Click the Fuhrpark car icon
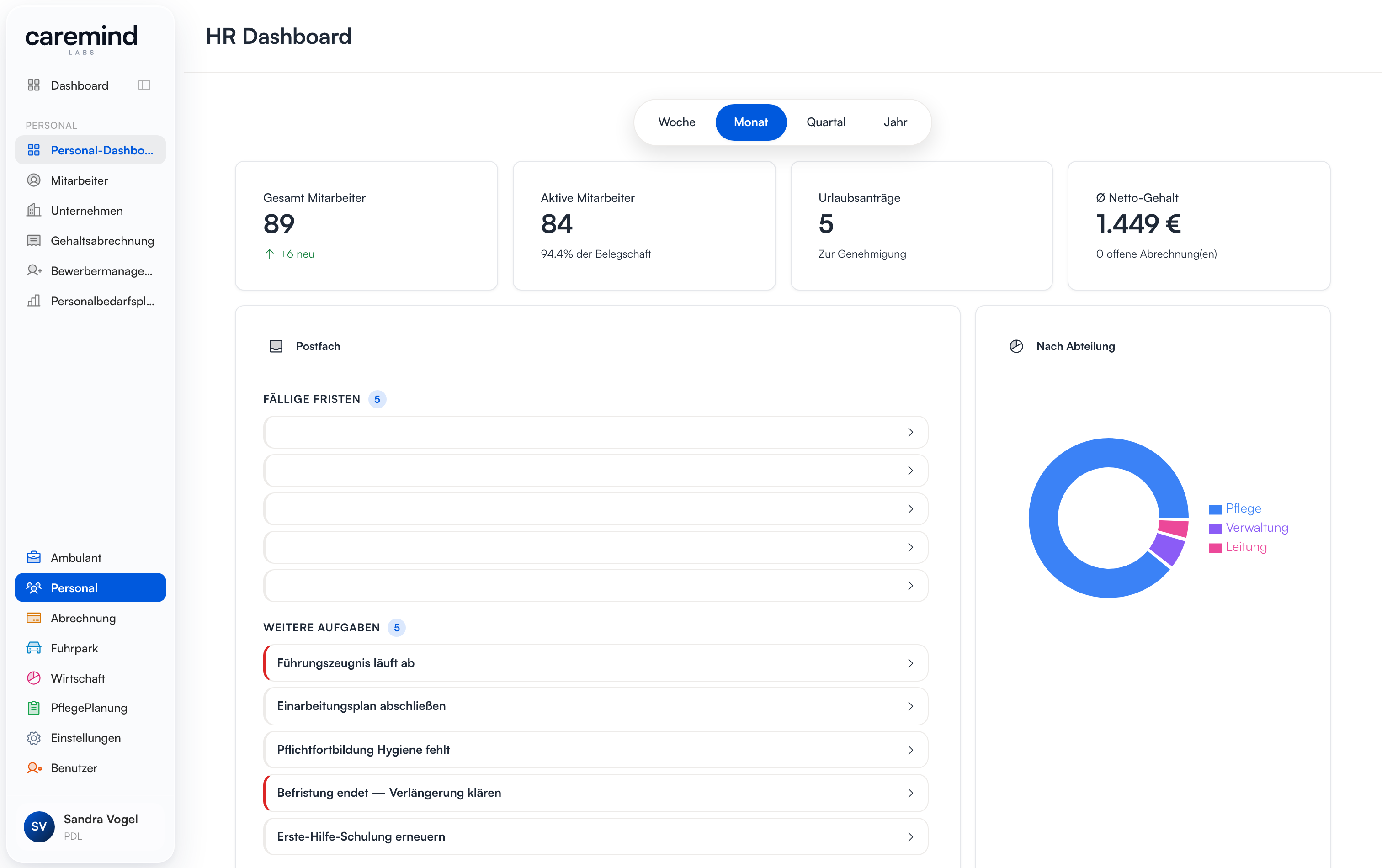The image size is (1382, 868). point(34,648)
